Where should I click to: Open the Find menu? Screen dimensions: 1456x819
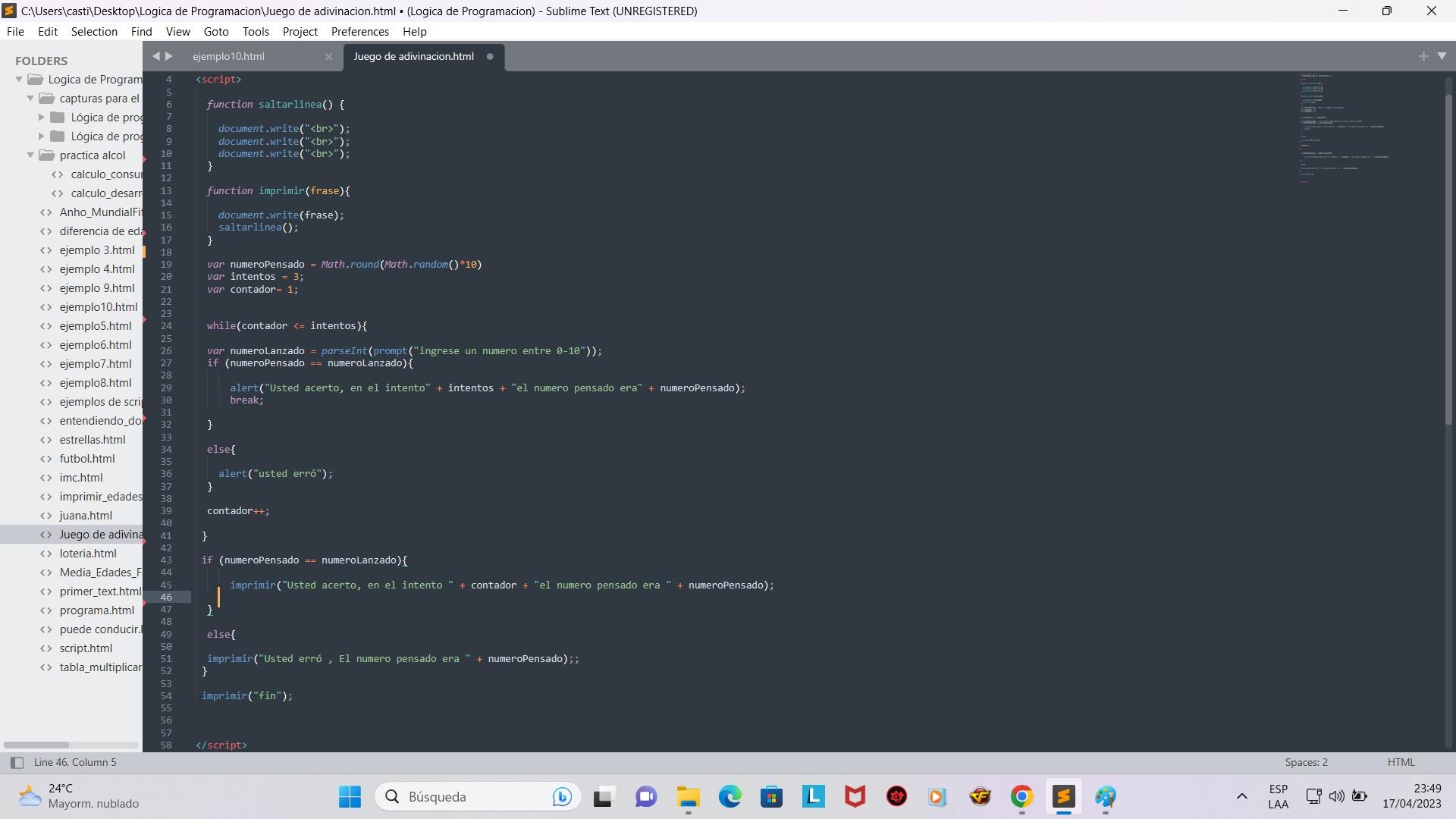(141, 31)
